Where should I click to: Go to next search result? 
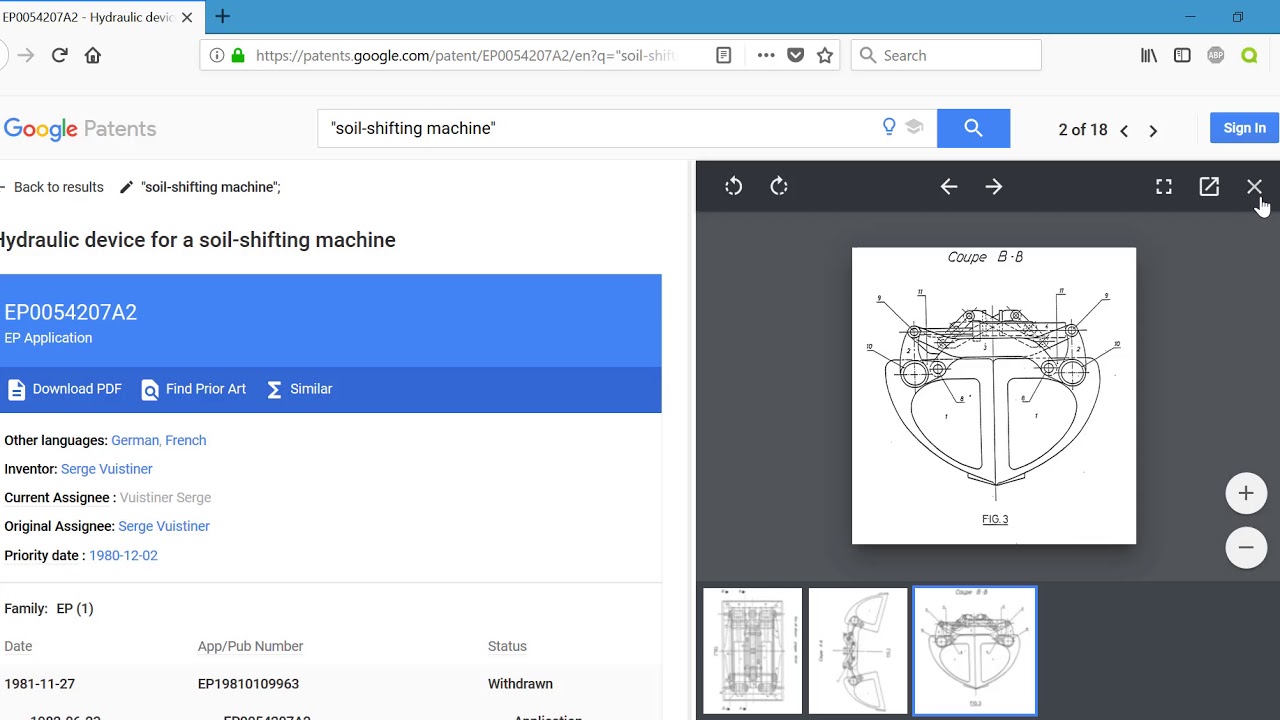pyautogui.click(x=1153, y=130)
